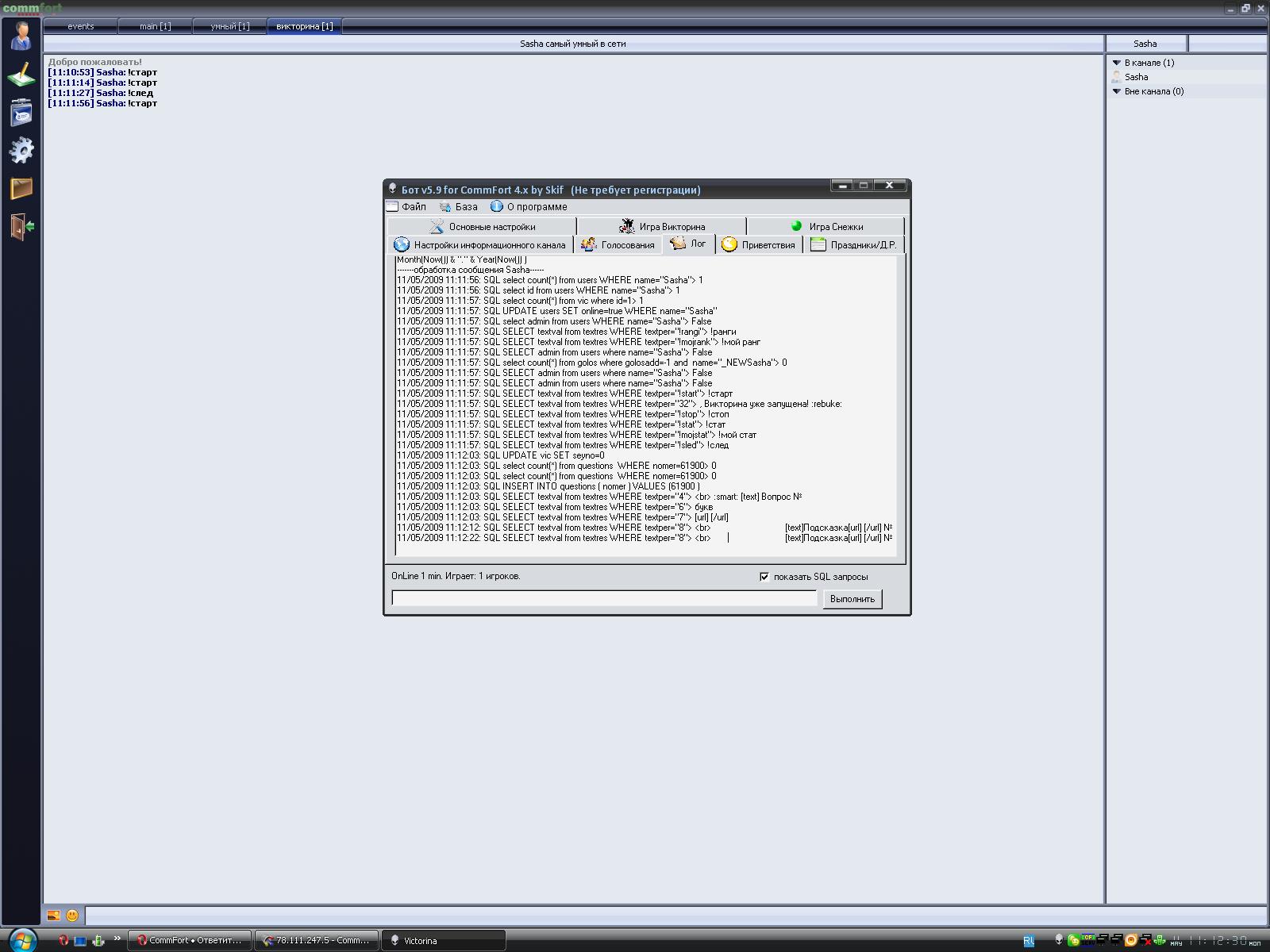Click the user profile icon in sidebar
Screen dimensions: 1270x952
pos(21,36)
